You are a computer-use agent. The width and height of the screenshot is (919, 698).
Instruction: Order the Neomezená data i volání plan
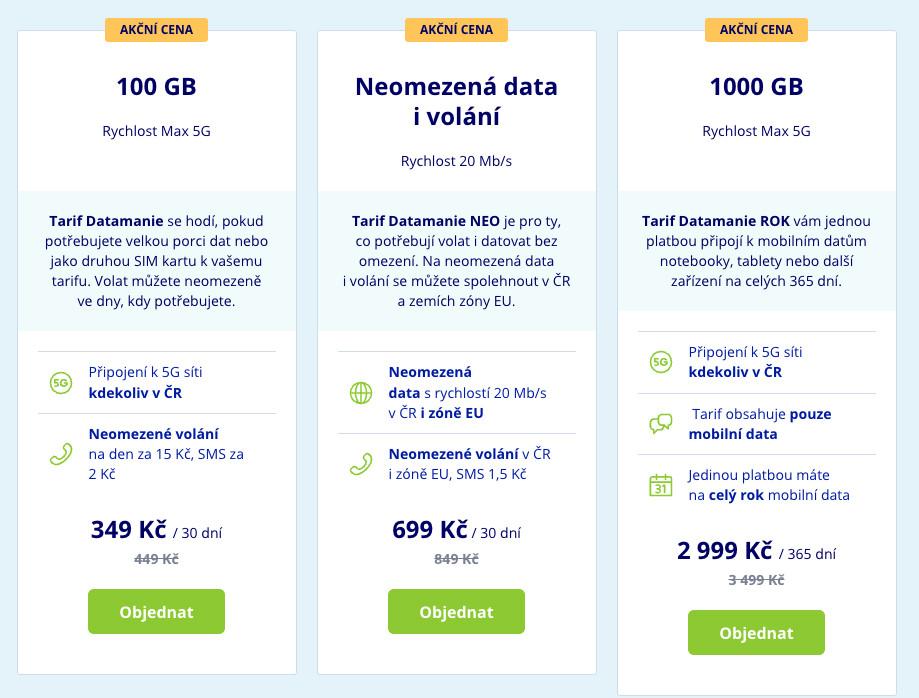click(457, 612)
